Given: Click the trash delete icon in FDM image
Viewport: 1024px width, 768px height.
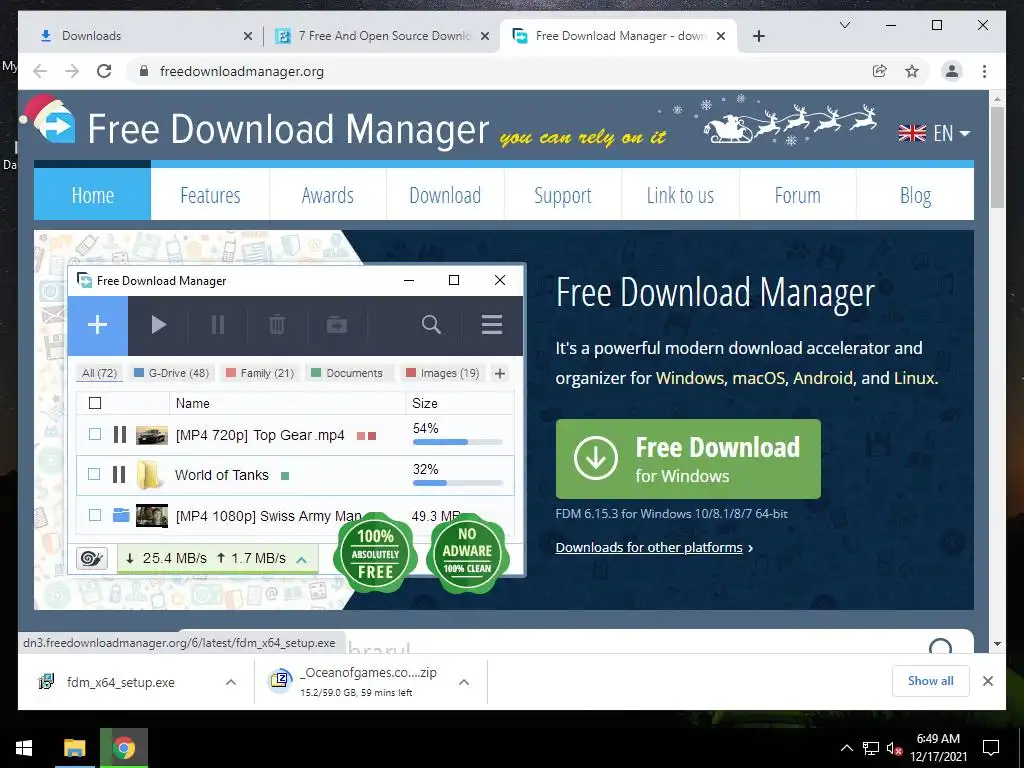Looking at the screenshot, I should click(x=277, y=325).
